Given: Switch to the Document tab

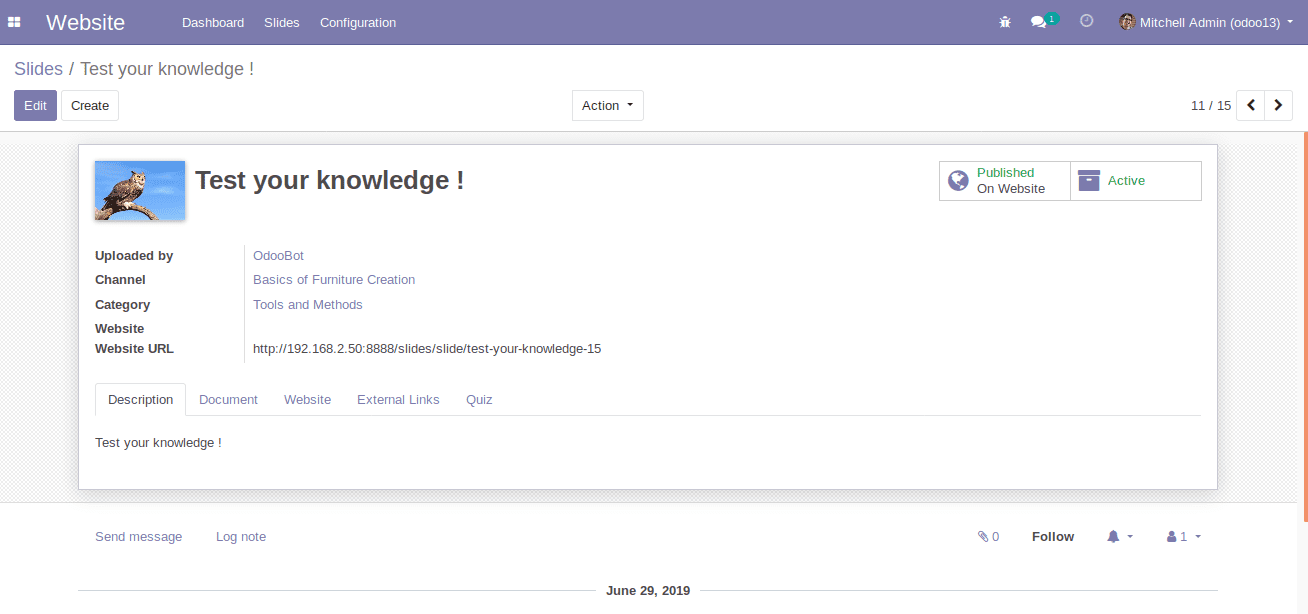Looking at the screenshot, I should point(228,399).
